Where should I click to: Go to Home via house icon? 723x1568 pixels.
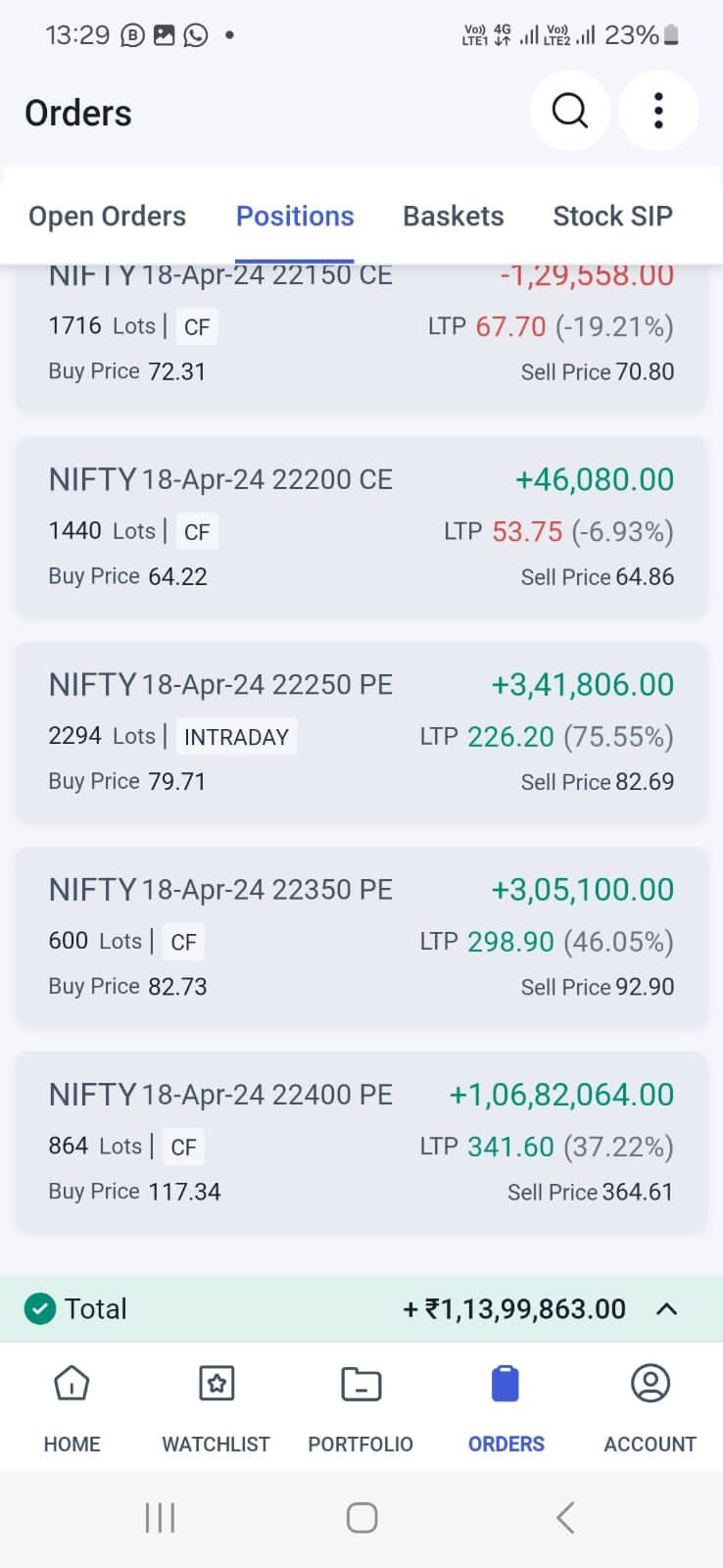tap(72, 1384)
